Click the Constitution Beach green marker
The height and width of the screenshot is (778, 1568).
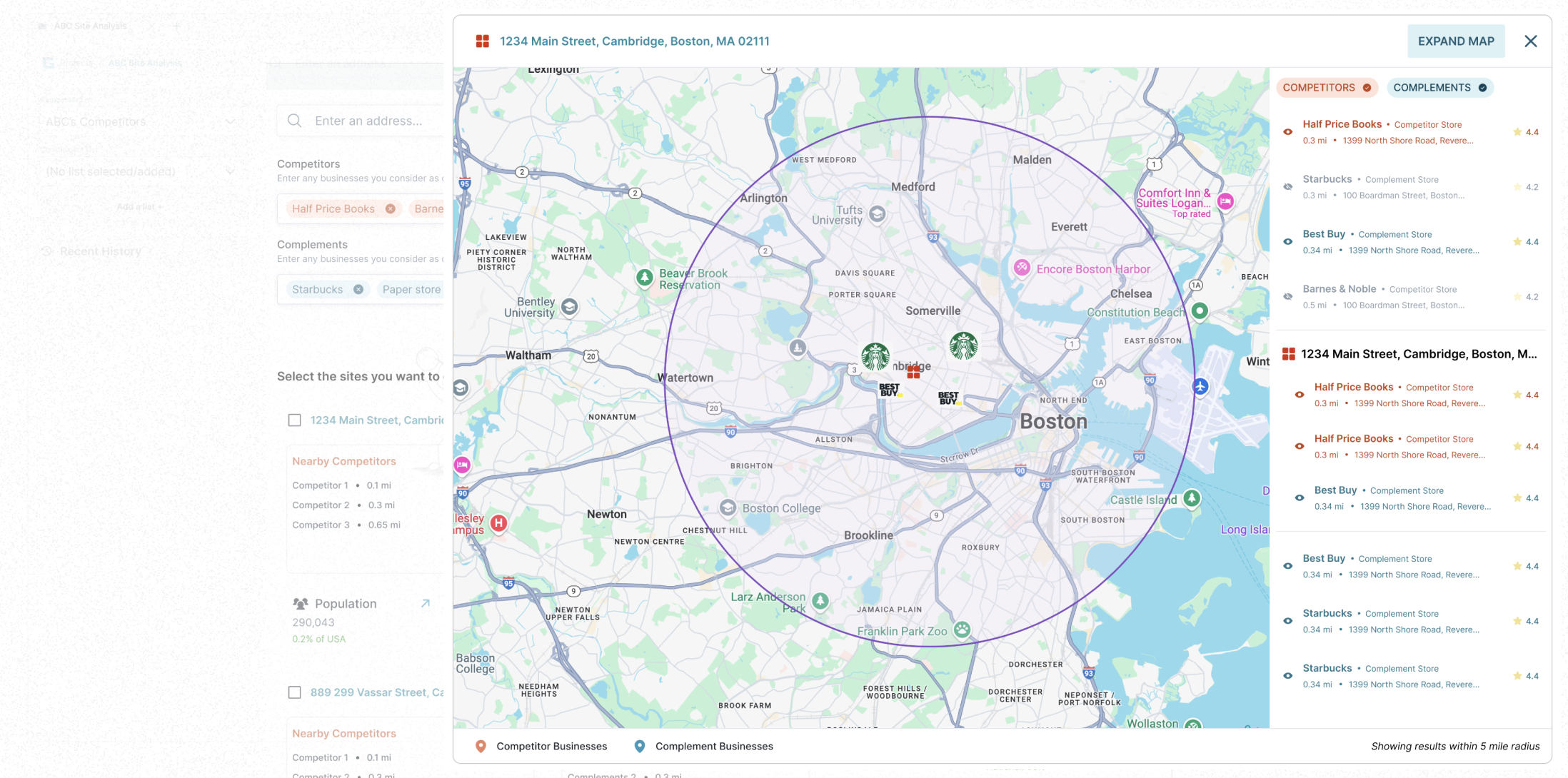pyautogui.click(x=1200, y=311)
